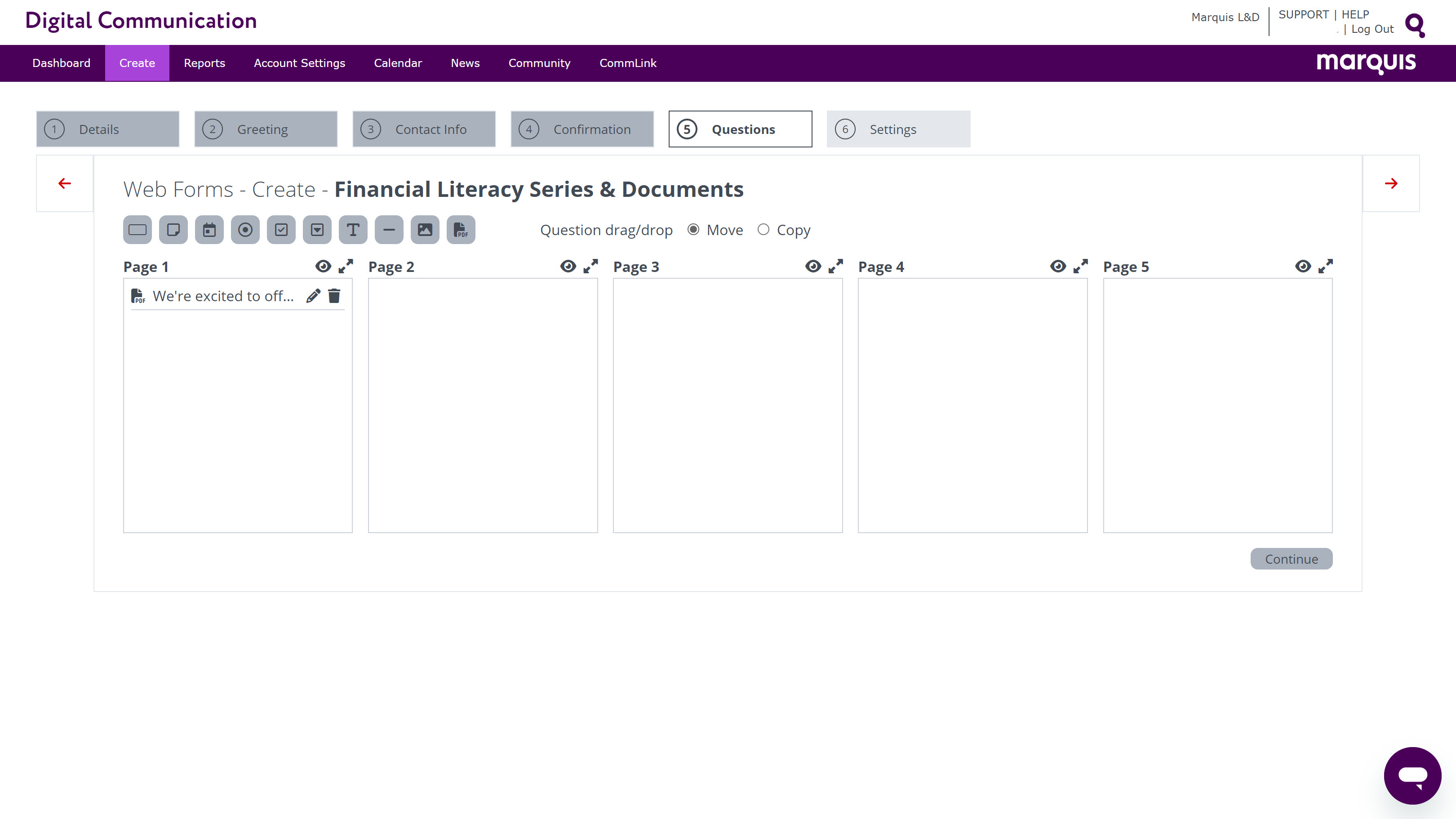Select Copy drag/drop mode
This screenshot has height=819, width=1456.
click(763, 230)
